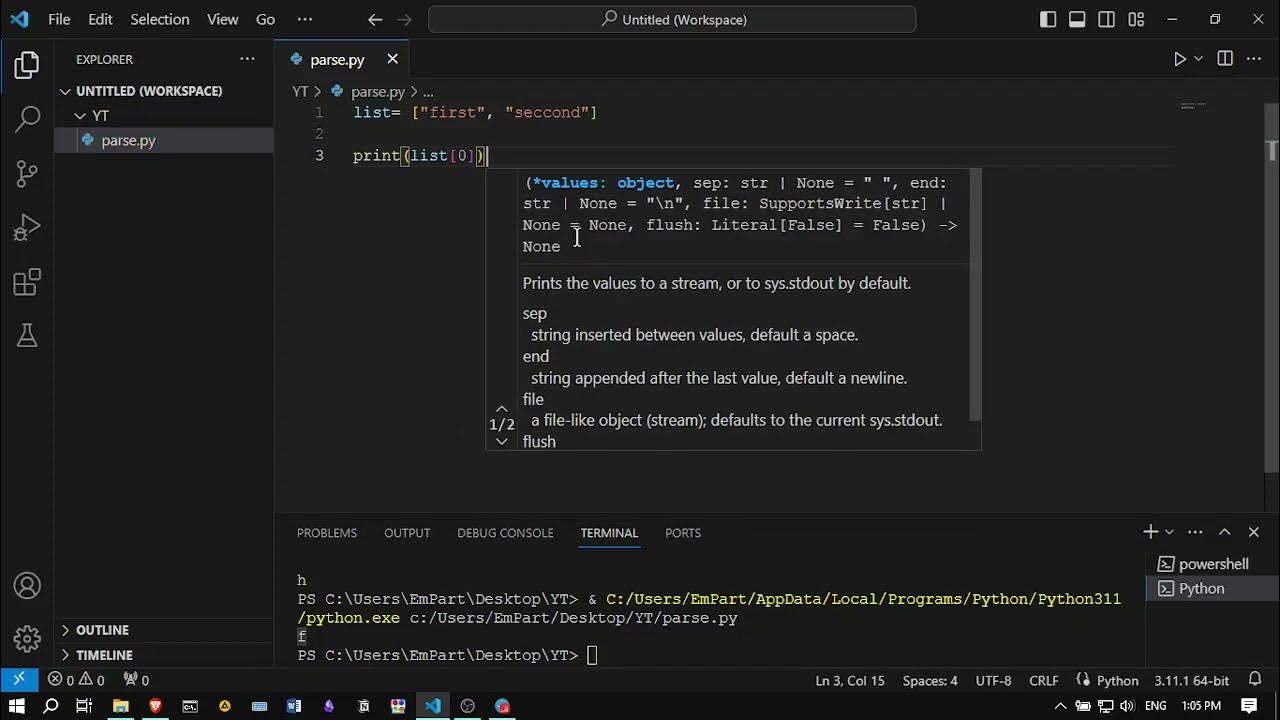This screenshot has width=1280, height=720.
Task: Create a new terminal with plus icon
Action: (x=1150, y=532)
